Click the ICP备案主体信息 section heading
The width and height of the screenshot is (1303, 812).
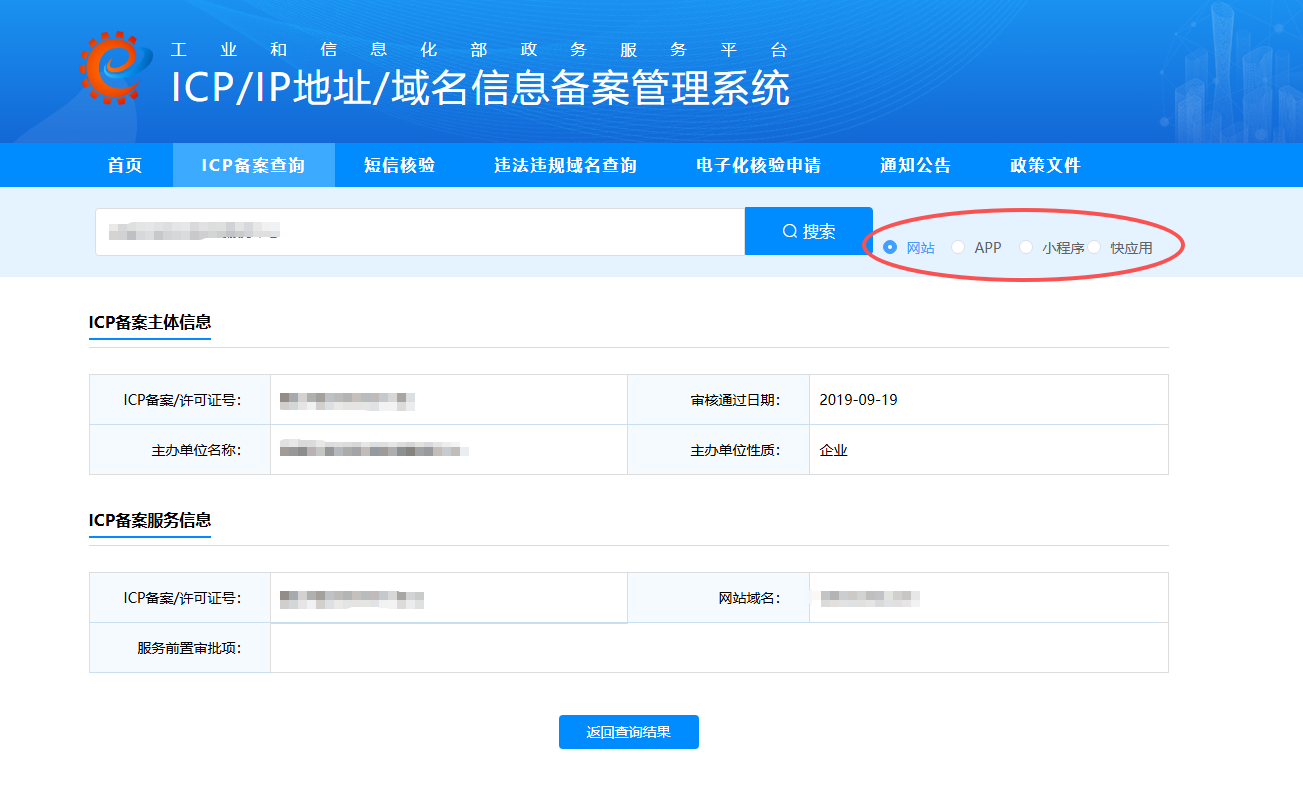point(150,322)
